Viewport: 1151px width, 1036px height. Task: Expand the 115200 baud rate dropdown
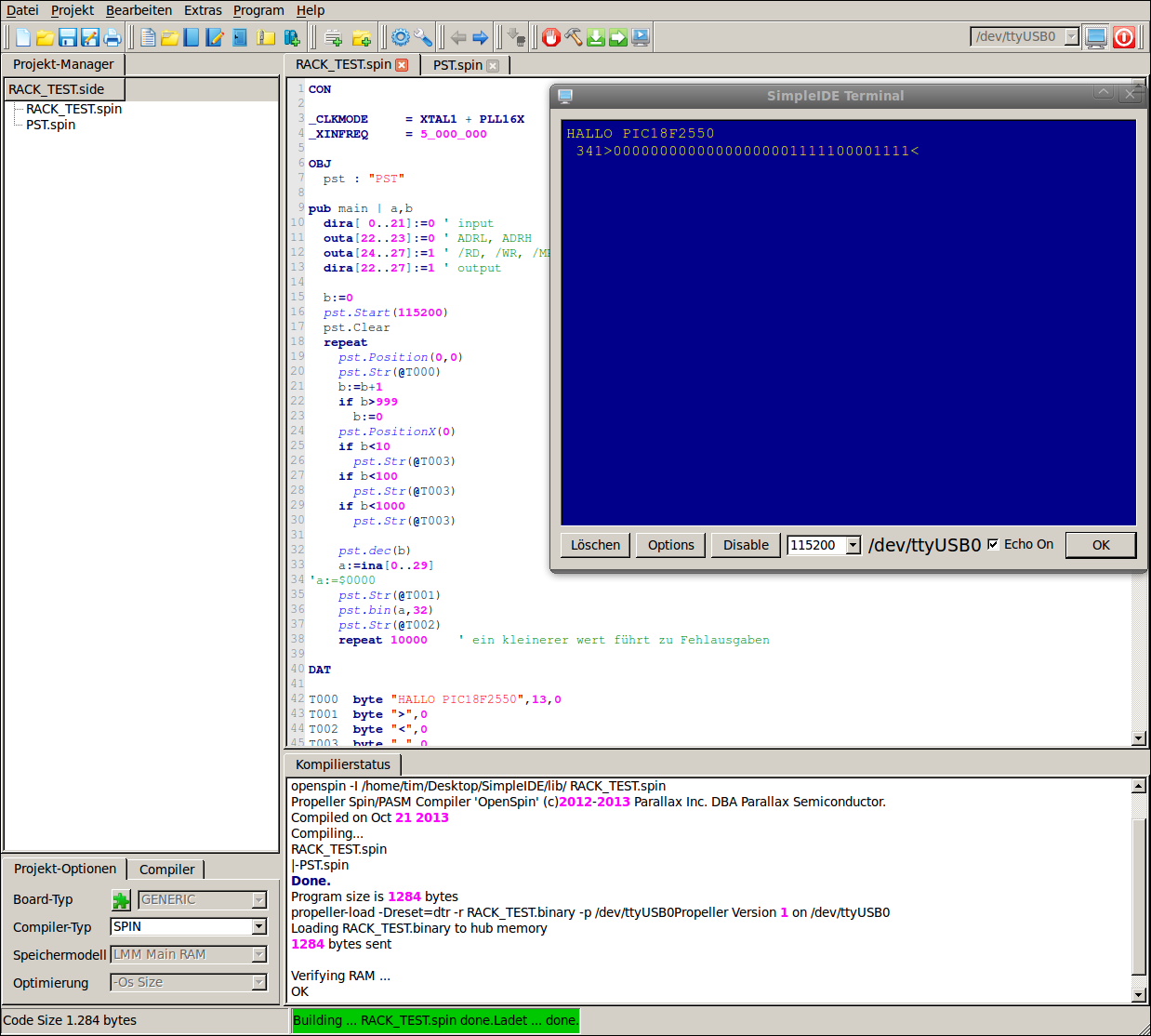(853, 545)
